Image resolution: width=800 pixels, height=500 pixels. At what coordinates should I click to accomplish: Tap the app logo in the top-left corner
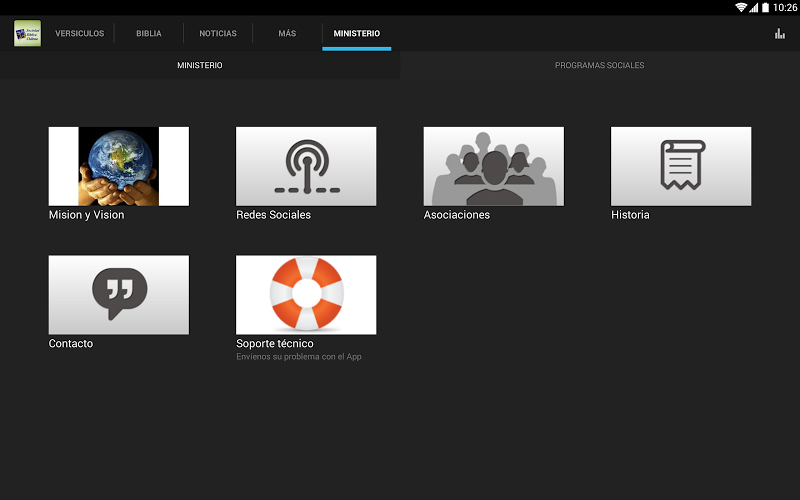click(27, 33)
